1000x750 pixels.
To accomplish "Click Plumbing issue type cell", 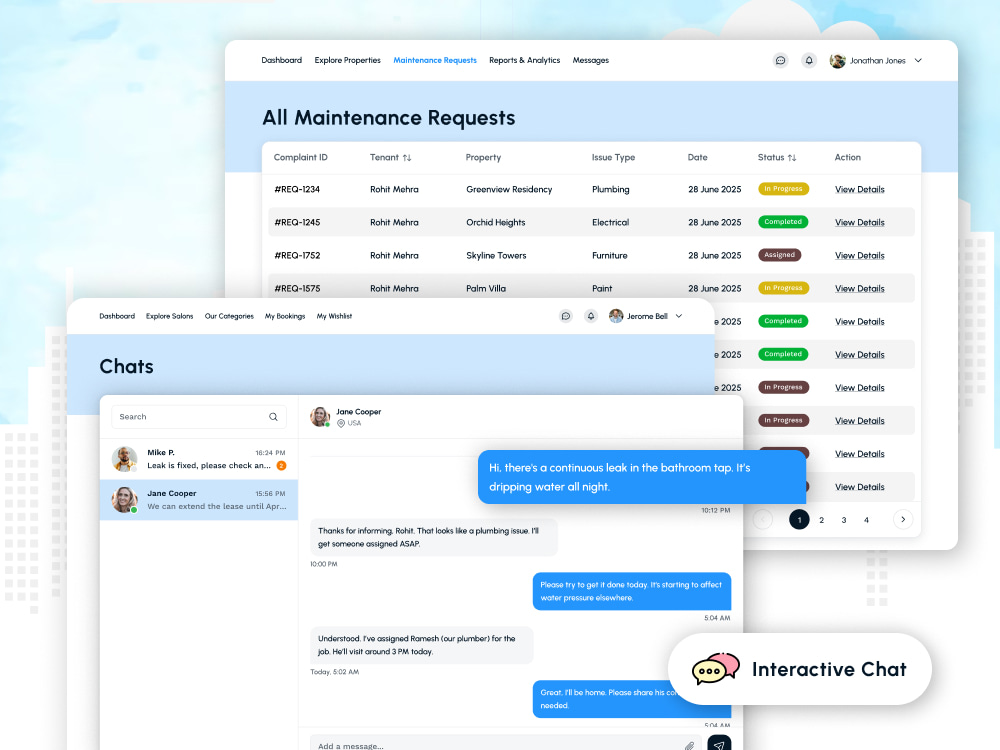I will coord(610,189).
